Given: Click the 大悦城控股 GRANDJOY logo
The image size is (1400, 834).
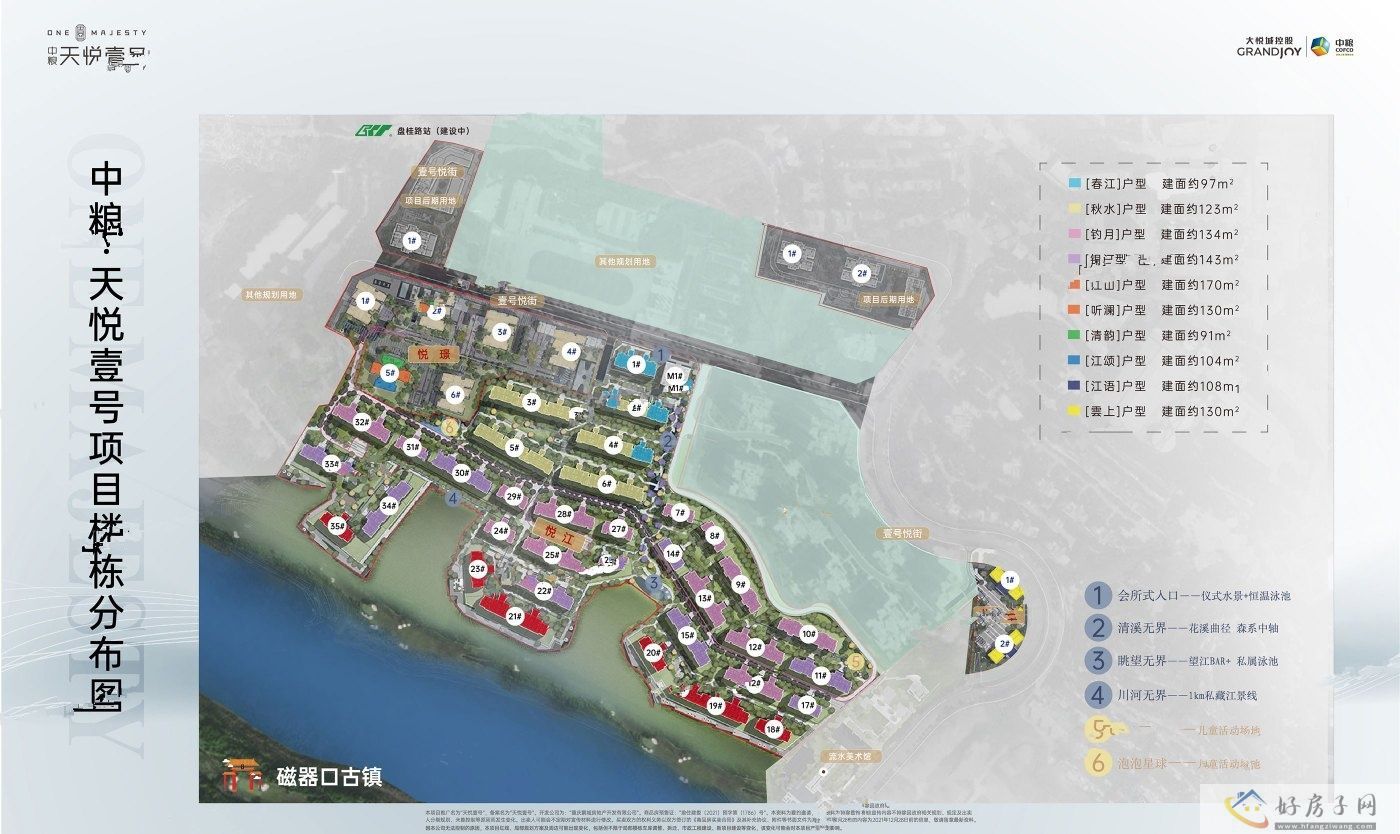Looking at the screenshot, I should coord(1269,46).
